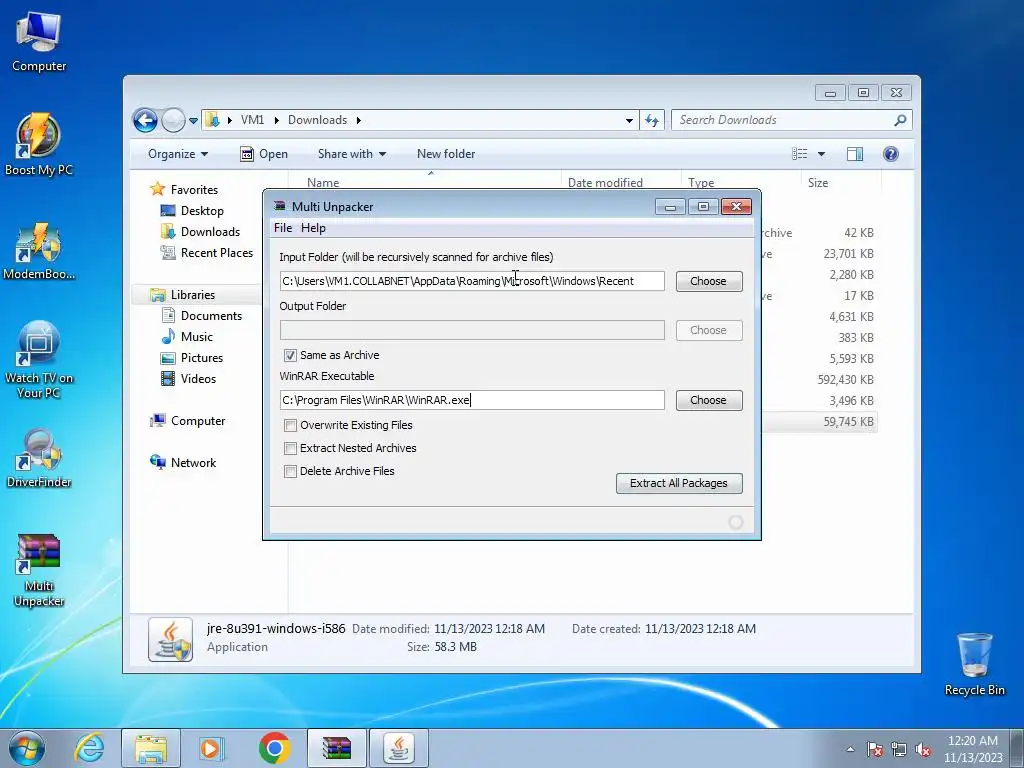
Task: Click Explorer forward navigation arrow
Action: (x=173, y=120)
